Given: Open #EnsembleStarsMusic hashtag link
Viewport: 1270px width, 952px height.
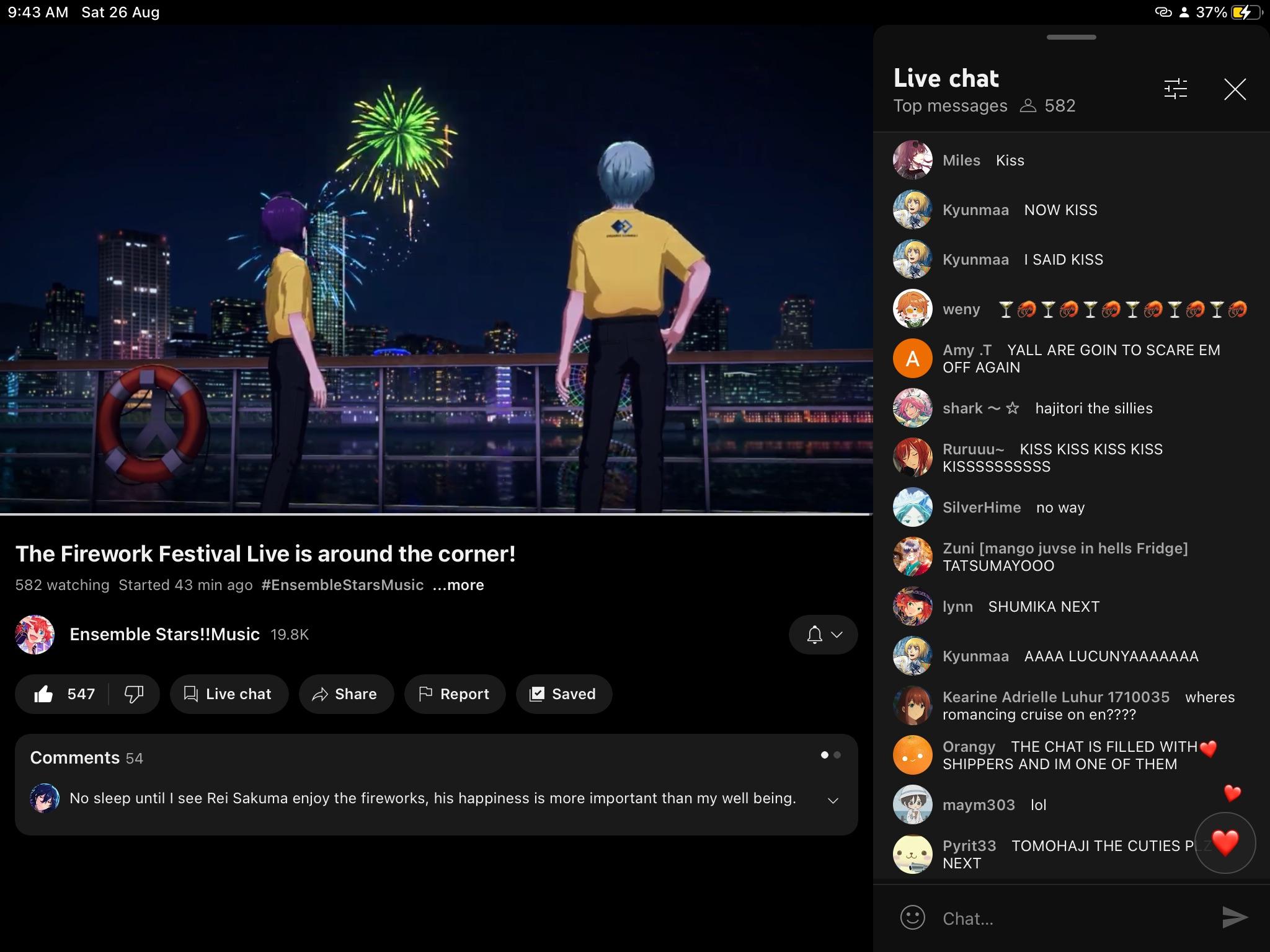Looking at the screenshot, I should 342,585.
